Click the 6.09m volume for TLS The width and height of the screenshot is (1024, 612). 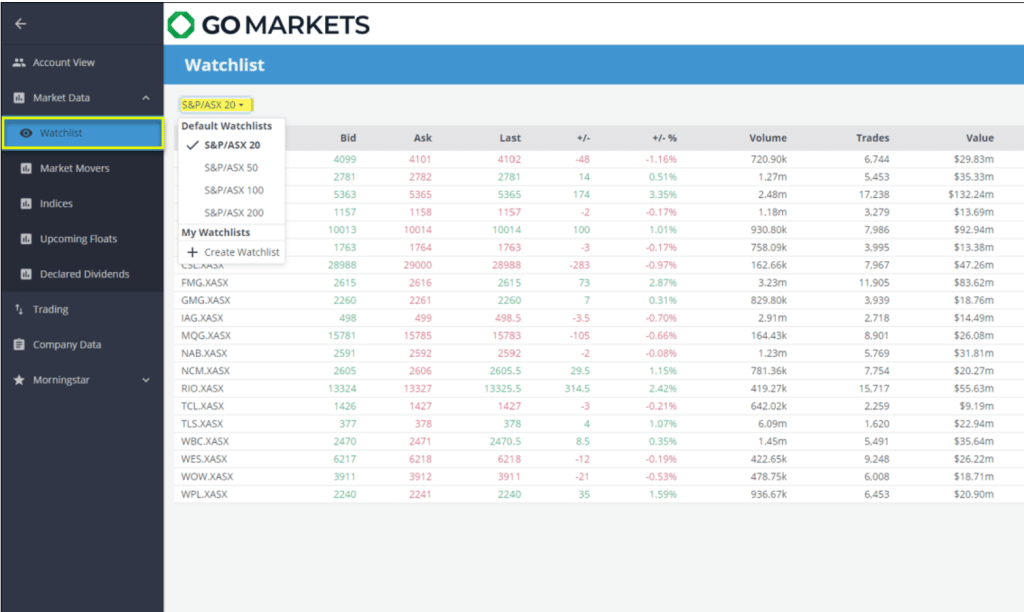pyautogui.click(x=772, y=424)
